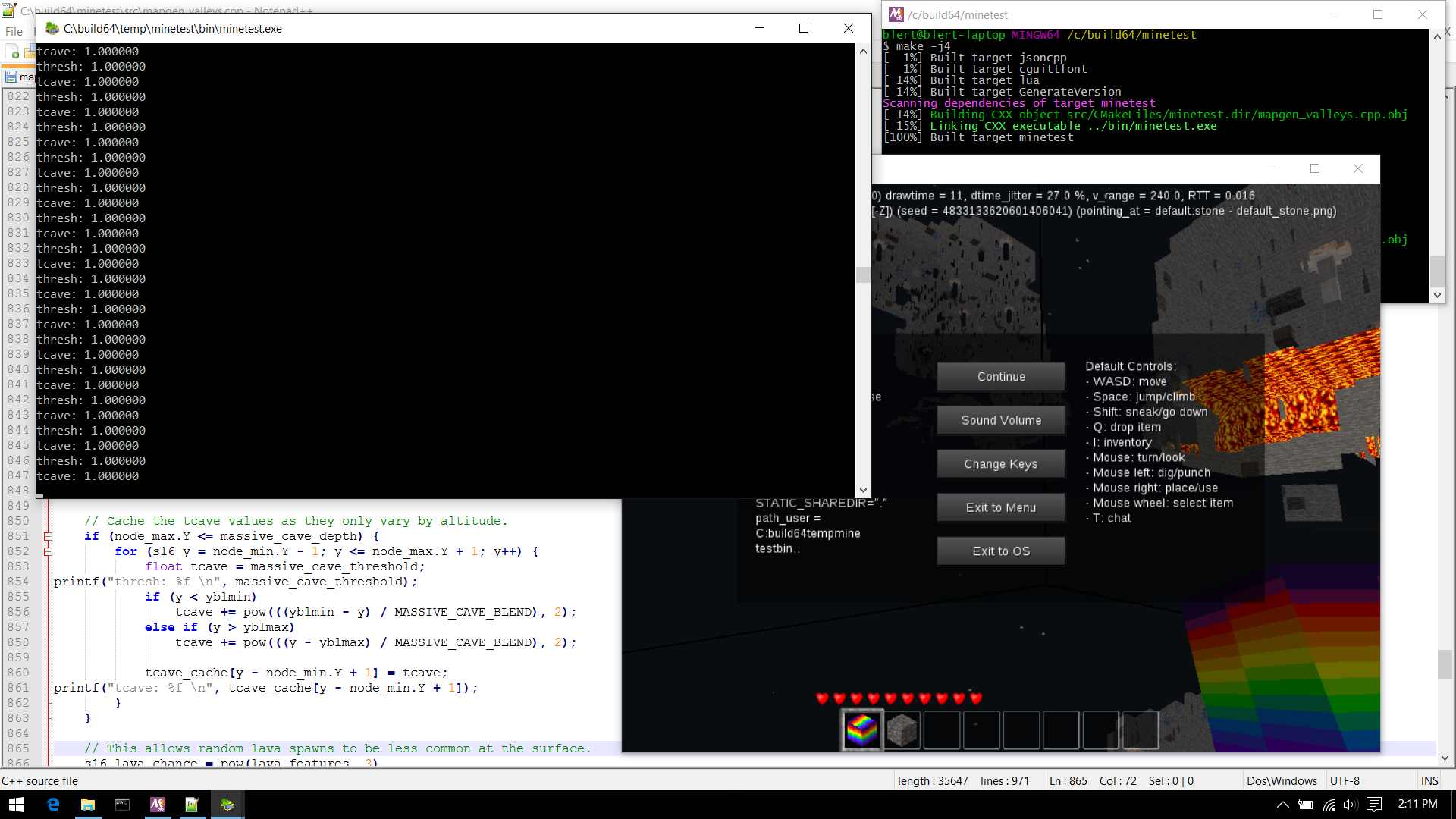
Task: Open the Command Prompt taskbar icon
Action: (x=122, y=805)
